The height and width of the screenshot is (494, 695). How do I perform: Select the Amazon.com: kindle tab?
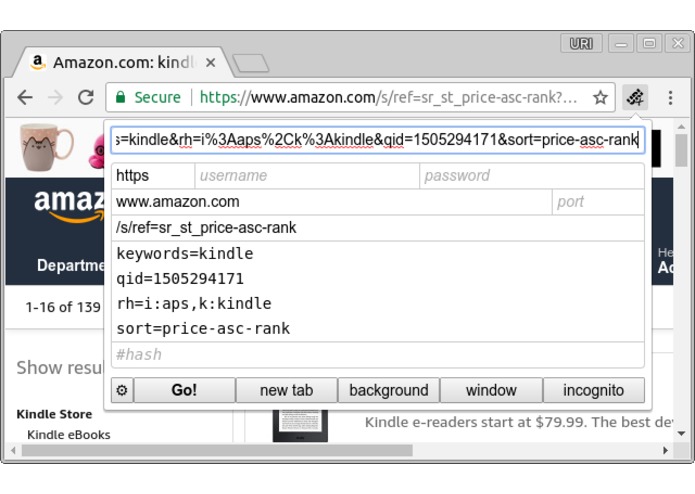122,63
